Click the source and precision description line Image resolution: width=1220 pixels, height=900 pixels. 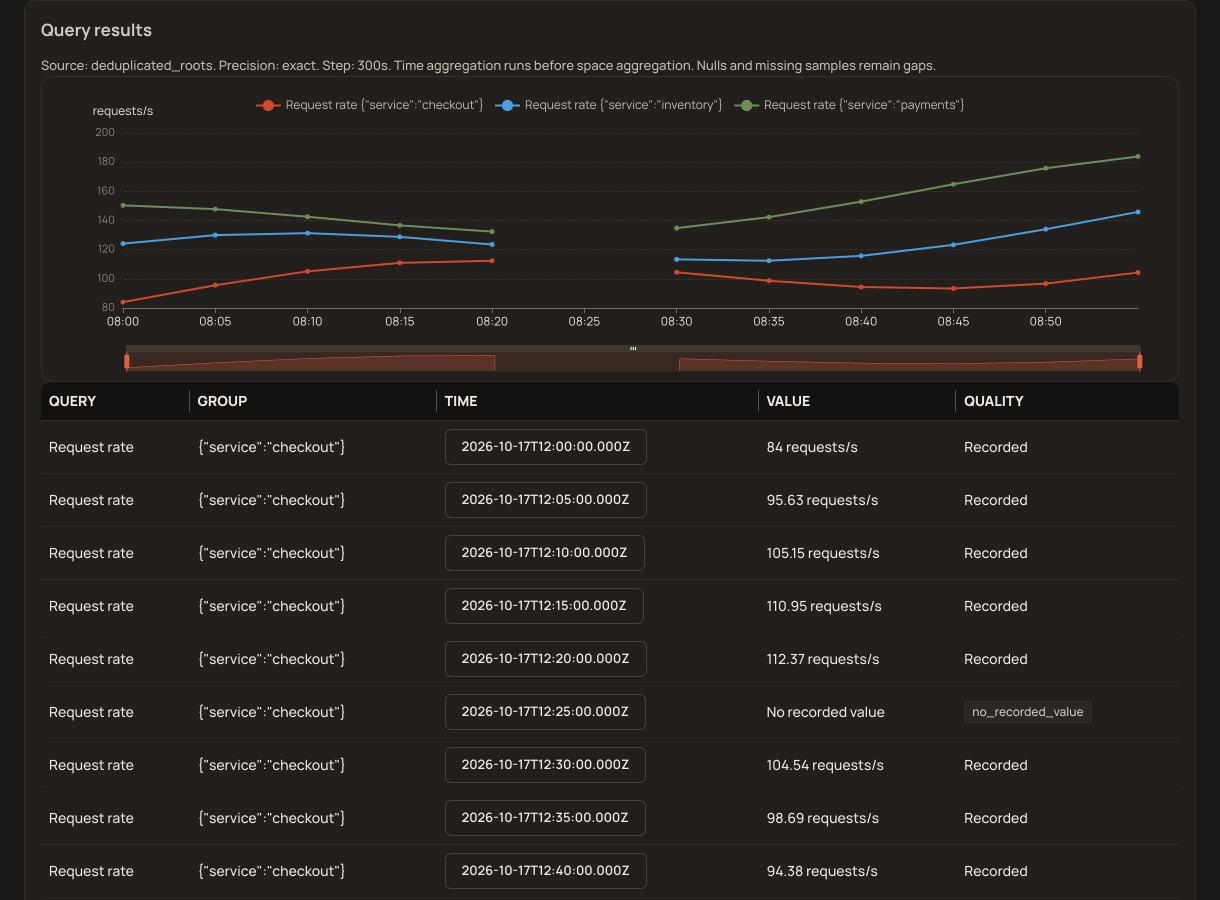tap(488, 66)
